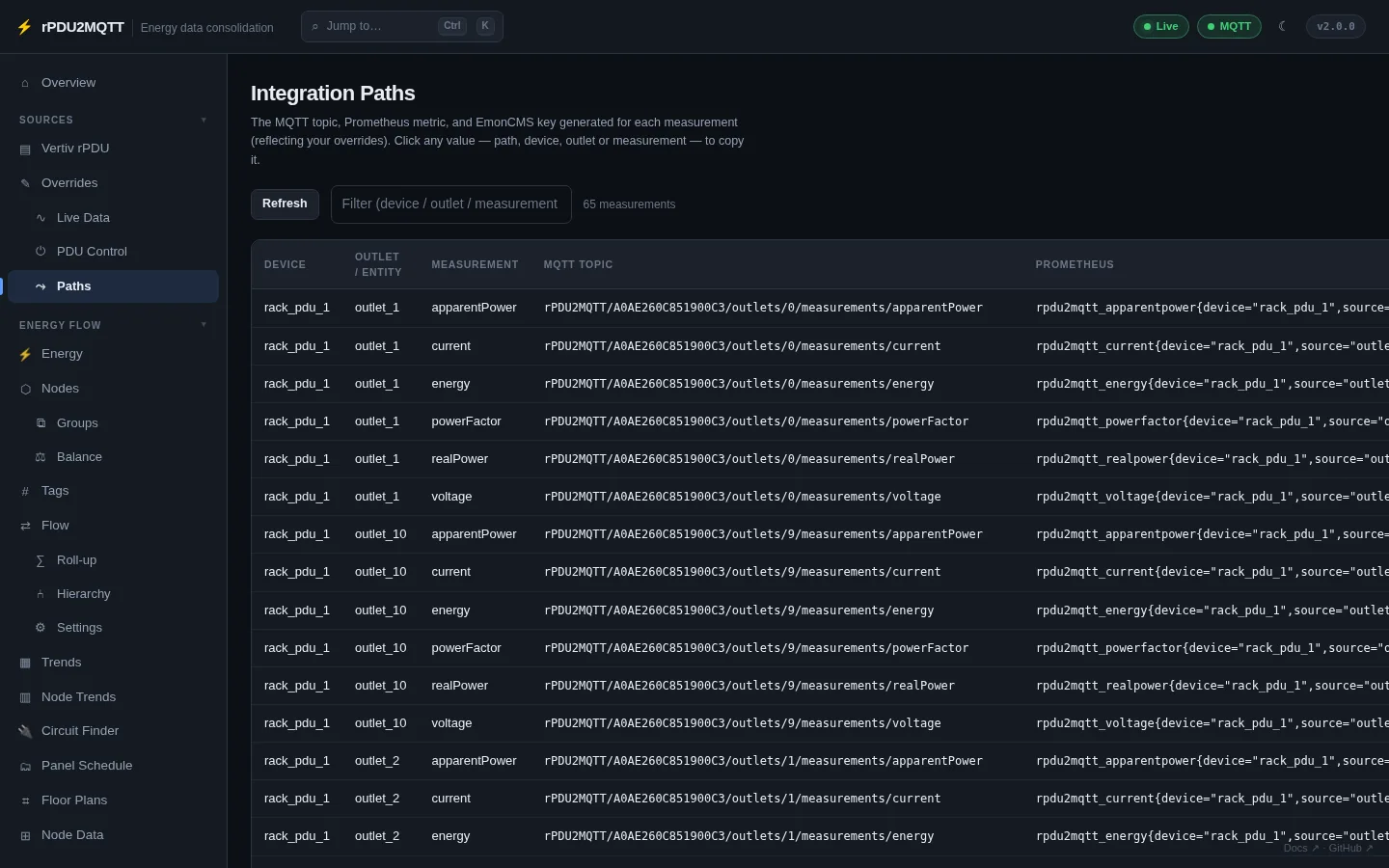Collapse the ENERGY FLOW section chevron
The height and width of the screenshot is (868, 1389).
click(204, 325)
